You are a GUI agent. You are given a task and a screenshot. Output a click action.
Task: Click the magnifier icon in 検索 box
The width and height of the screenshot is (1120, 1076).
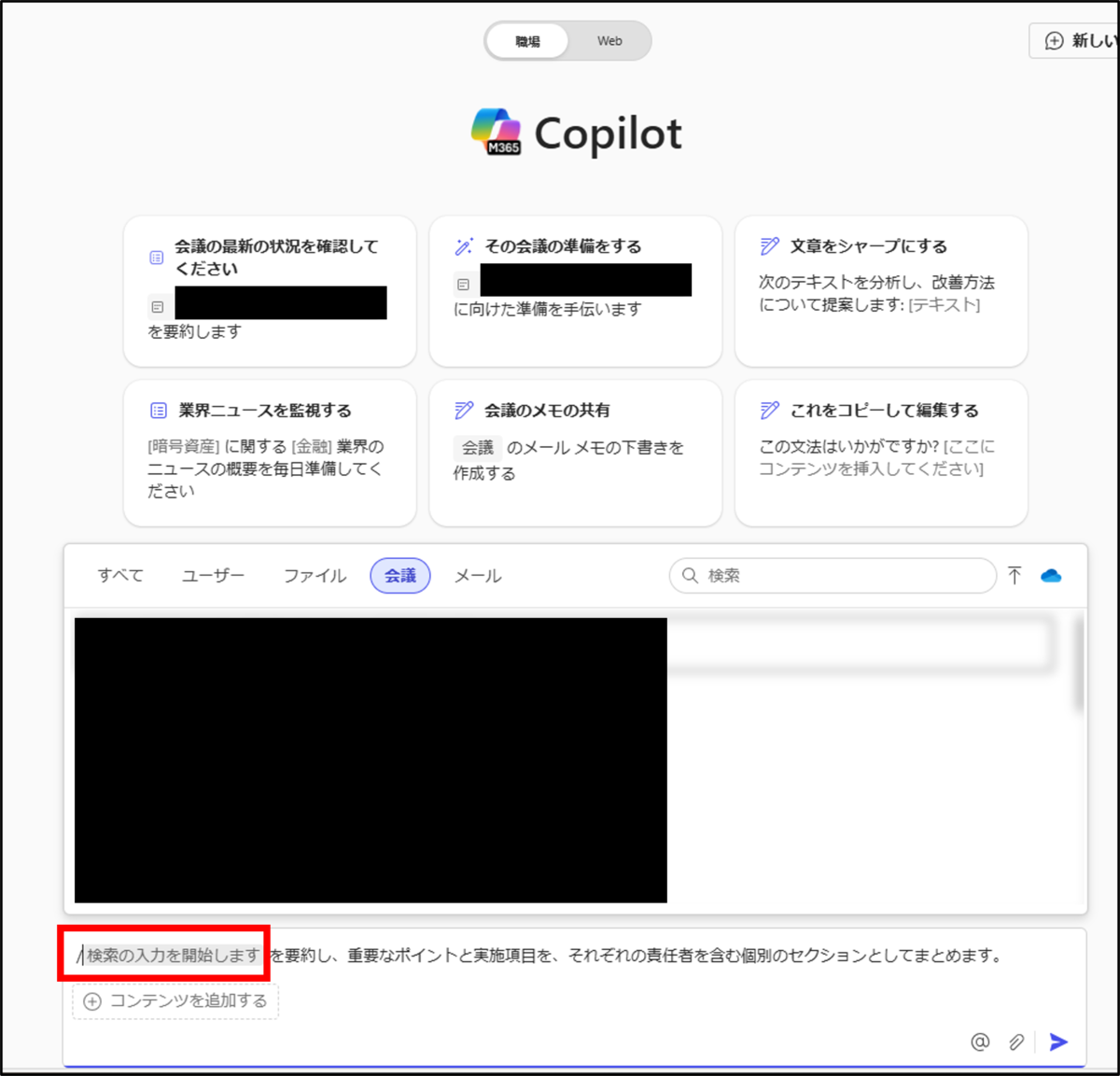[x=690, y=576]
